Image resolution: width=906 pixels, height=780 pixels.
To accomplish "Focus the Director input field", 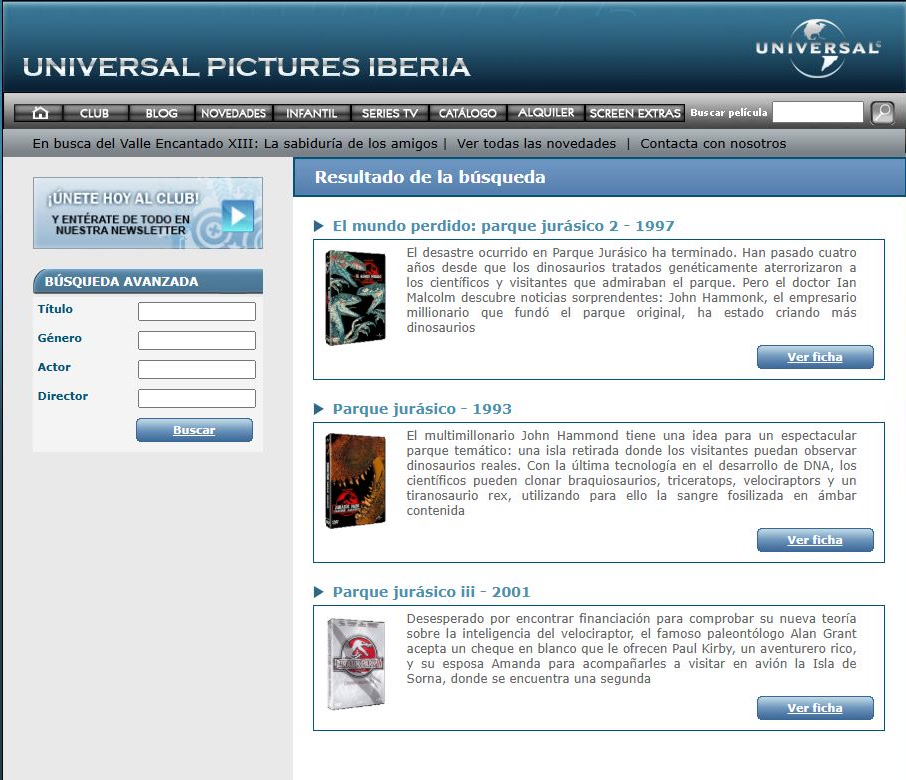I will click(x=197, y=398).
